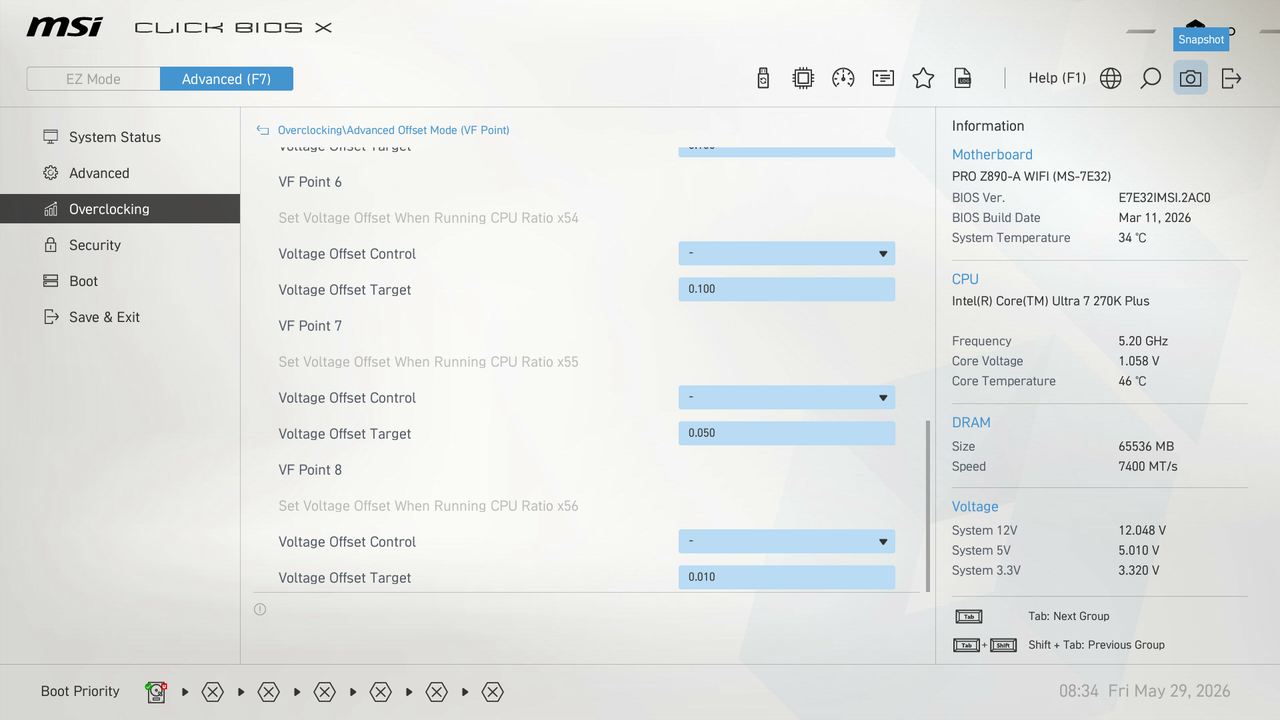Click the VF Point 6 heading

pyautogui.click(x=310, y=182)
